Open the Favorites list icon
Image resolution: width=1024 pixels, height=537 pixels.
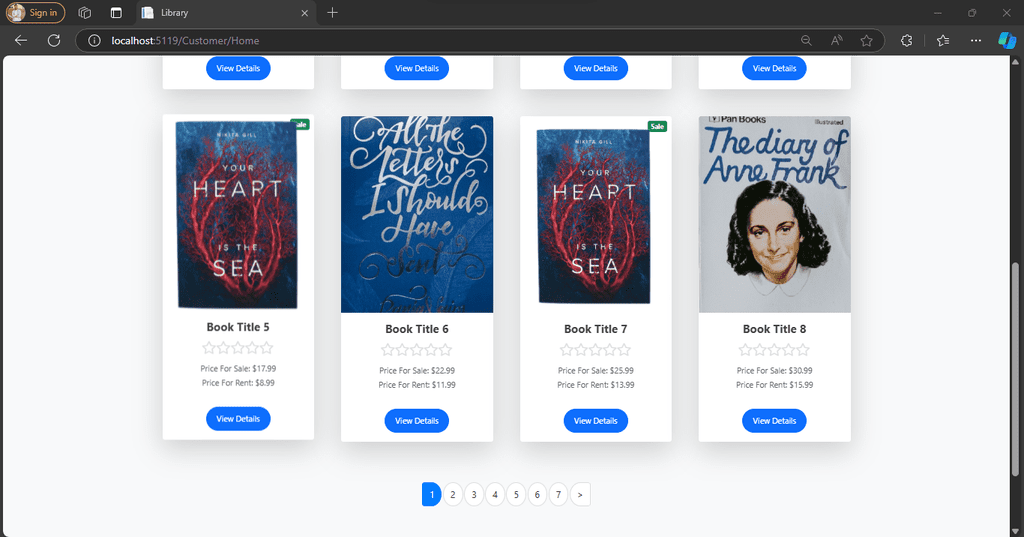click(x=943, y=41)
